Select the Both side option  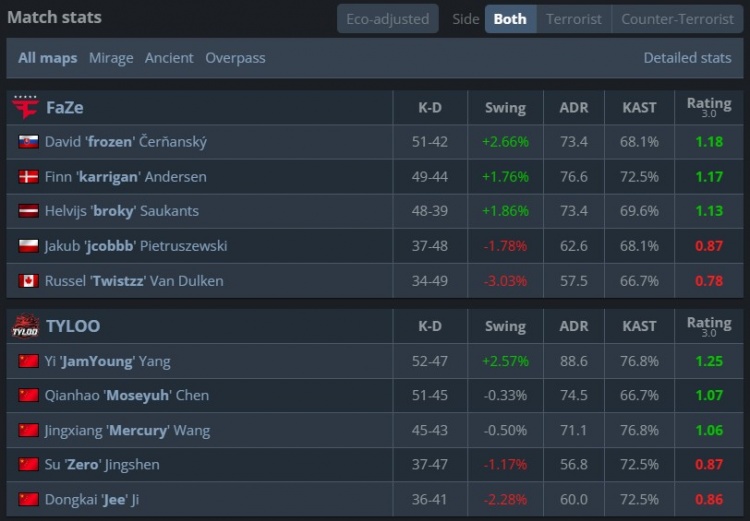[510, 19]
